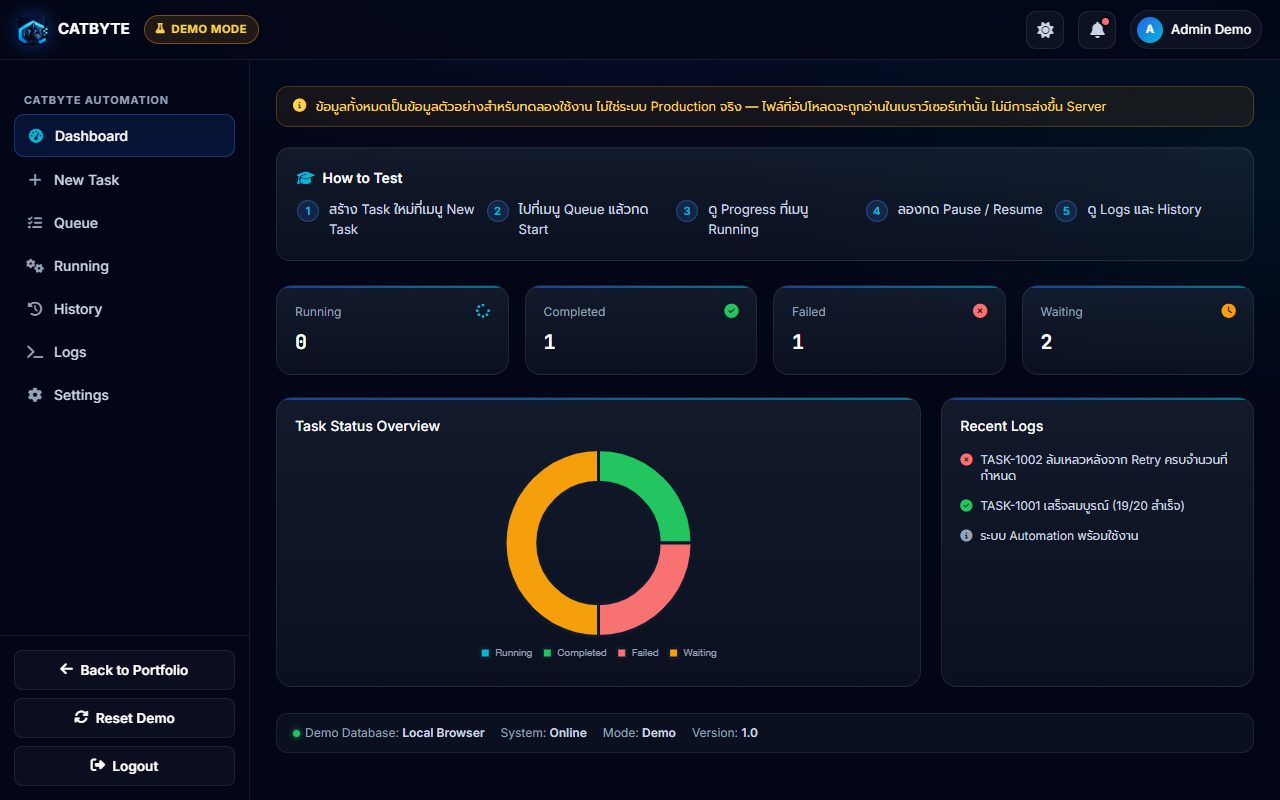
Task: Open the Admin Demo user menu
Action: [x=1195, y=30]
